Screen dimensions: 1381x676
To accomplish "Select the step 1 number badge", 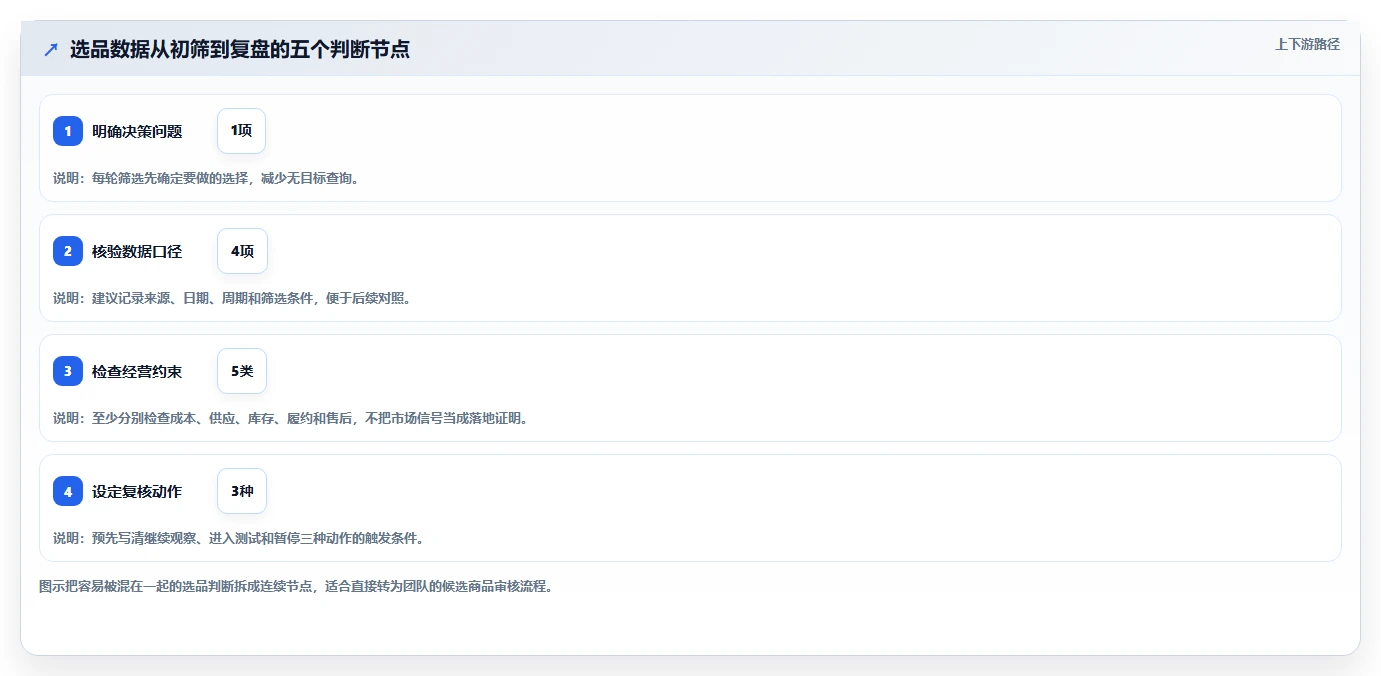I will pos(68,131).
